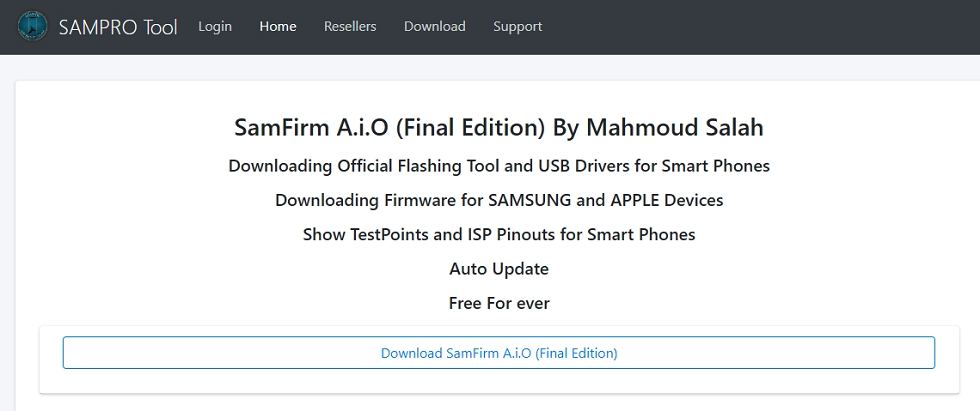Screen dimensions: 980x411
Task: Click the SAMPRO Tool circular logo icon
Action: click(x=34, y=27)
